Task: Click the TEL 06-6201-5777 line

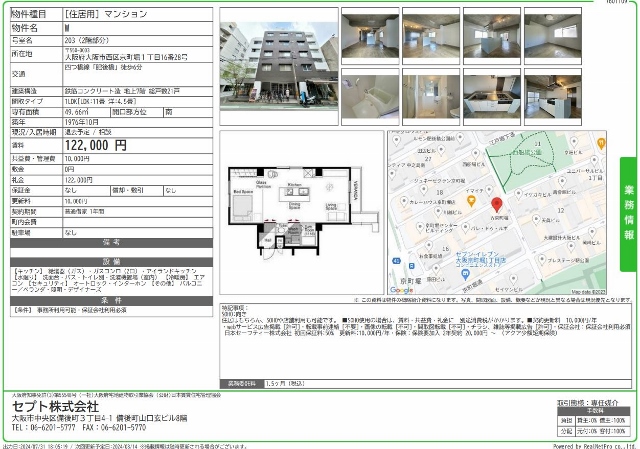Action: (x=43, y=428)
